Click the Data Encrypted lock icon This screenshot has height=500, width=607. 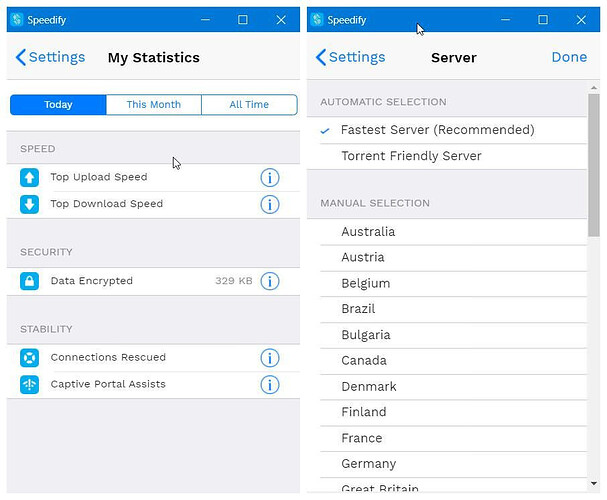point(29,281)
